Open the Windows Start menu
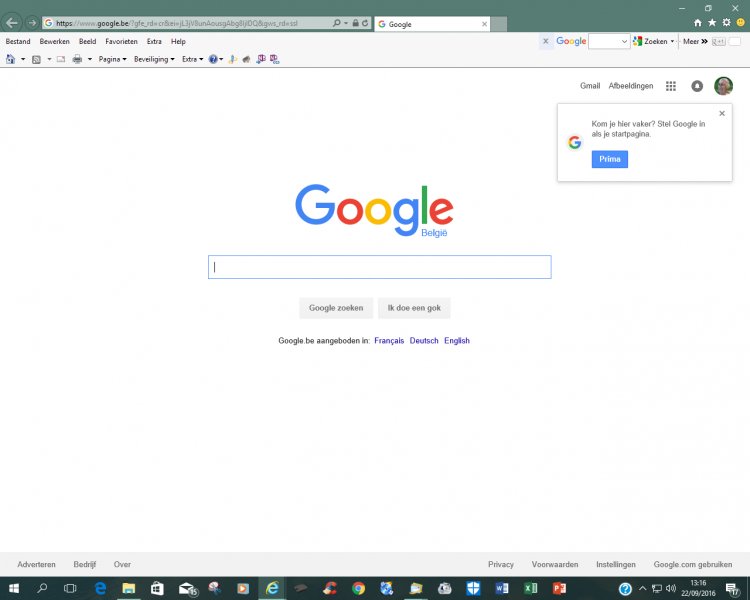This screenshot has width=750, height=600. click(14, 589)
